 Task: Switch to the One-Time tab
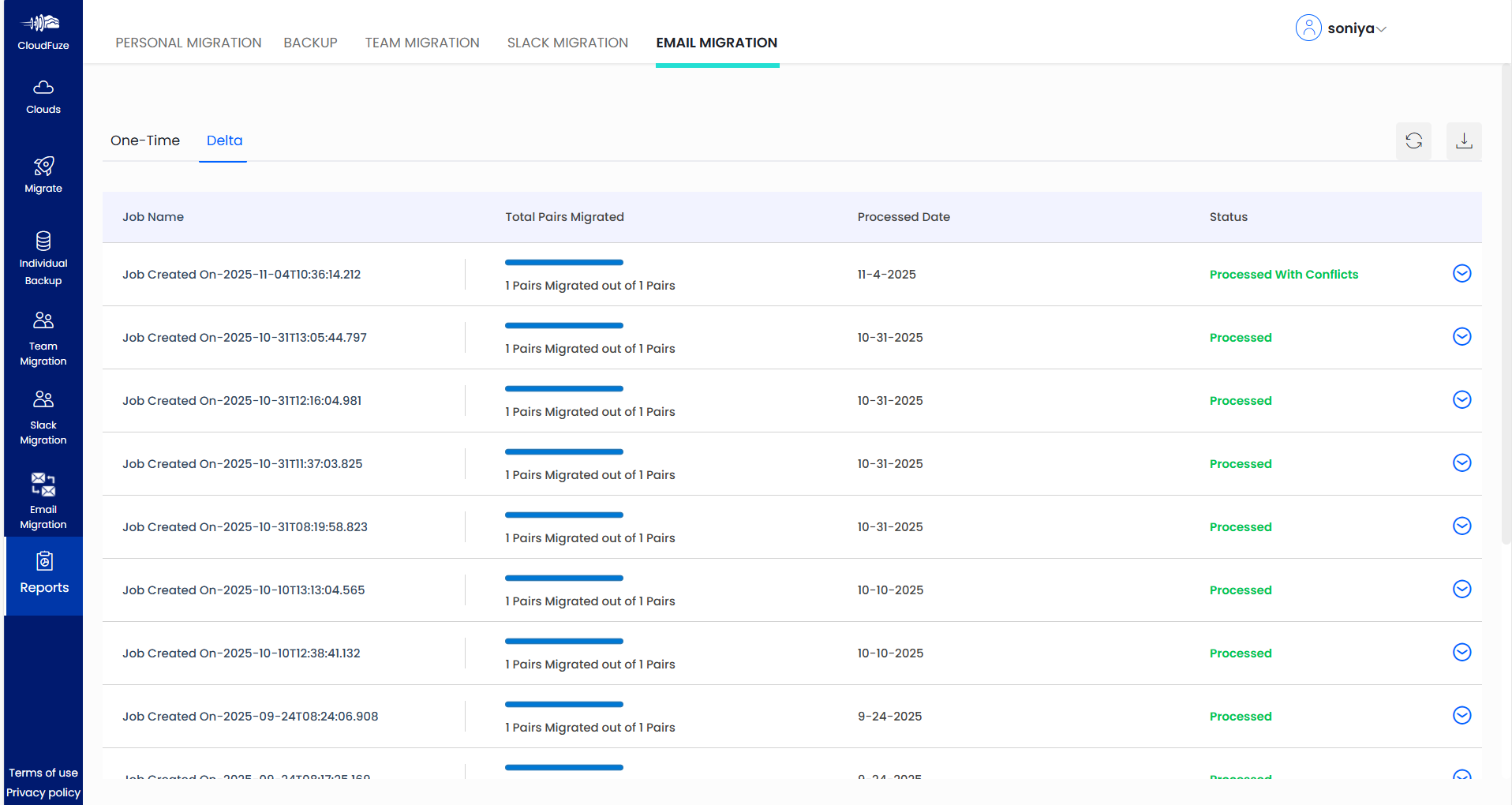(x=145, y=140)
